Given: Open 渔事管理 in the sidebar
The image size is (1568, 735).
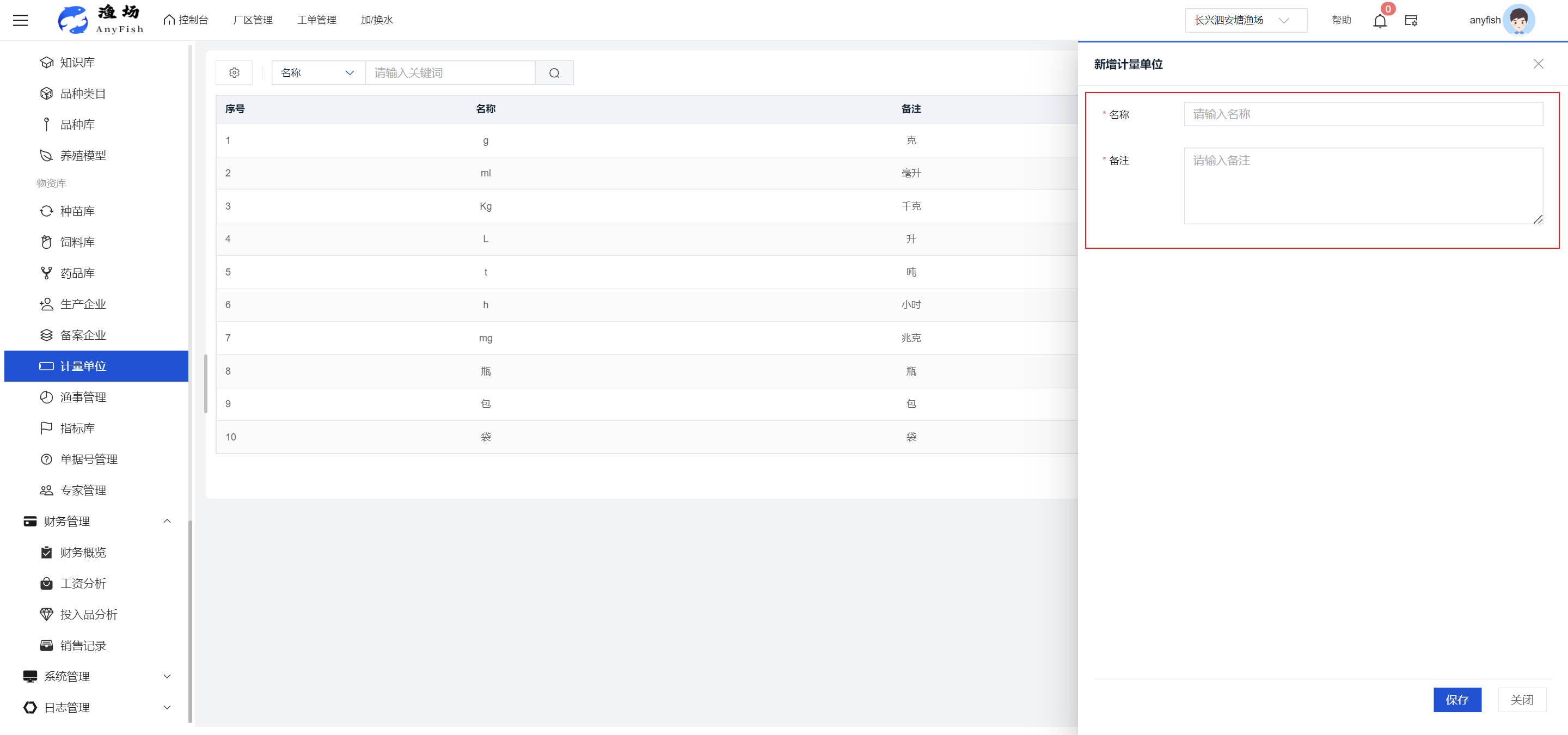Looking at the screenshot, I should point(83,397).
